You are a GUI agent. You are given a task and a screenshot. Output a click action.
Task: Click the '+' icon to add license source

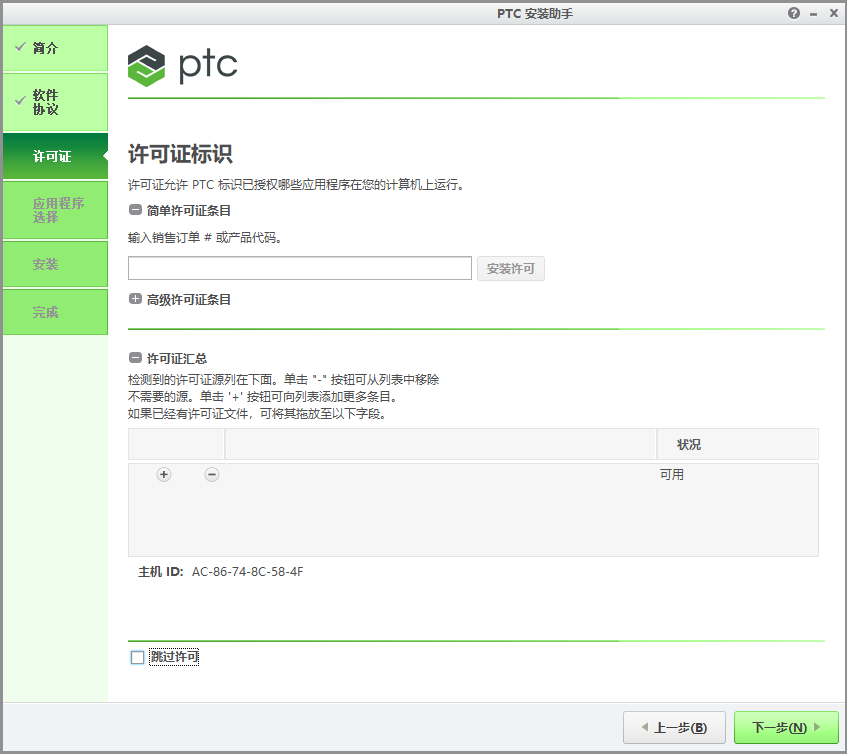pos(163,474)
